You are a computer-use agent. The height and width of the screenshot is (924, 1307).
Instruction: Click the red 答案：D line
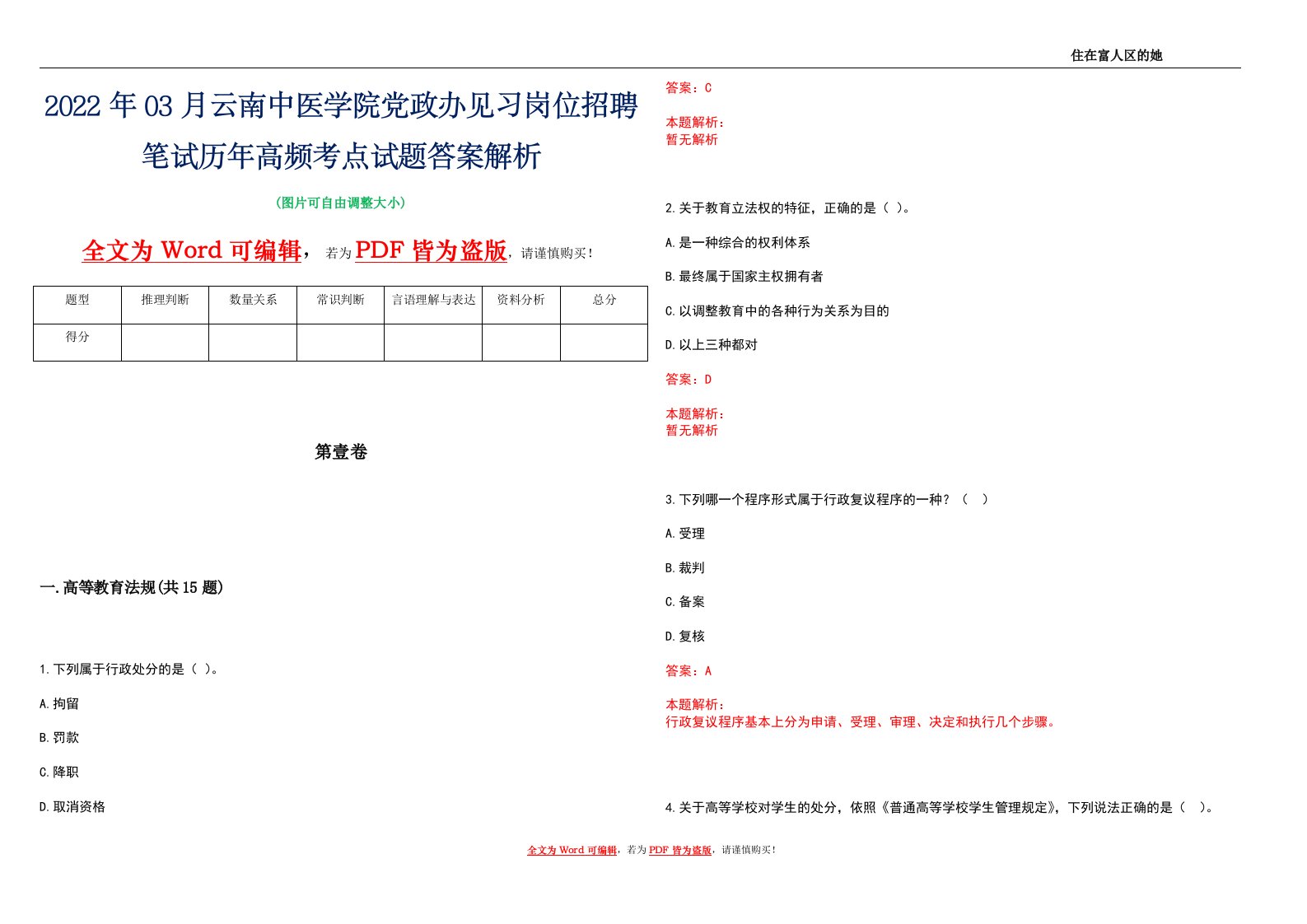tap(689, 380)
